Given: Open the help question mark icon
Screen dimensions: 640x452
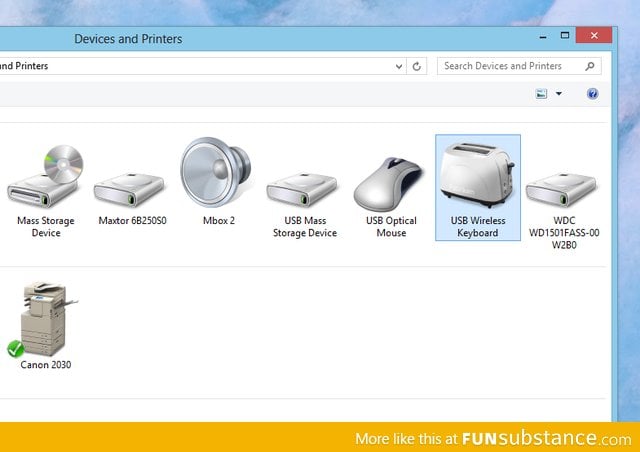Looking at the screenshot, I should [x=592, y=94].
